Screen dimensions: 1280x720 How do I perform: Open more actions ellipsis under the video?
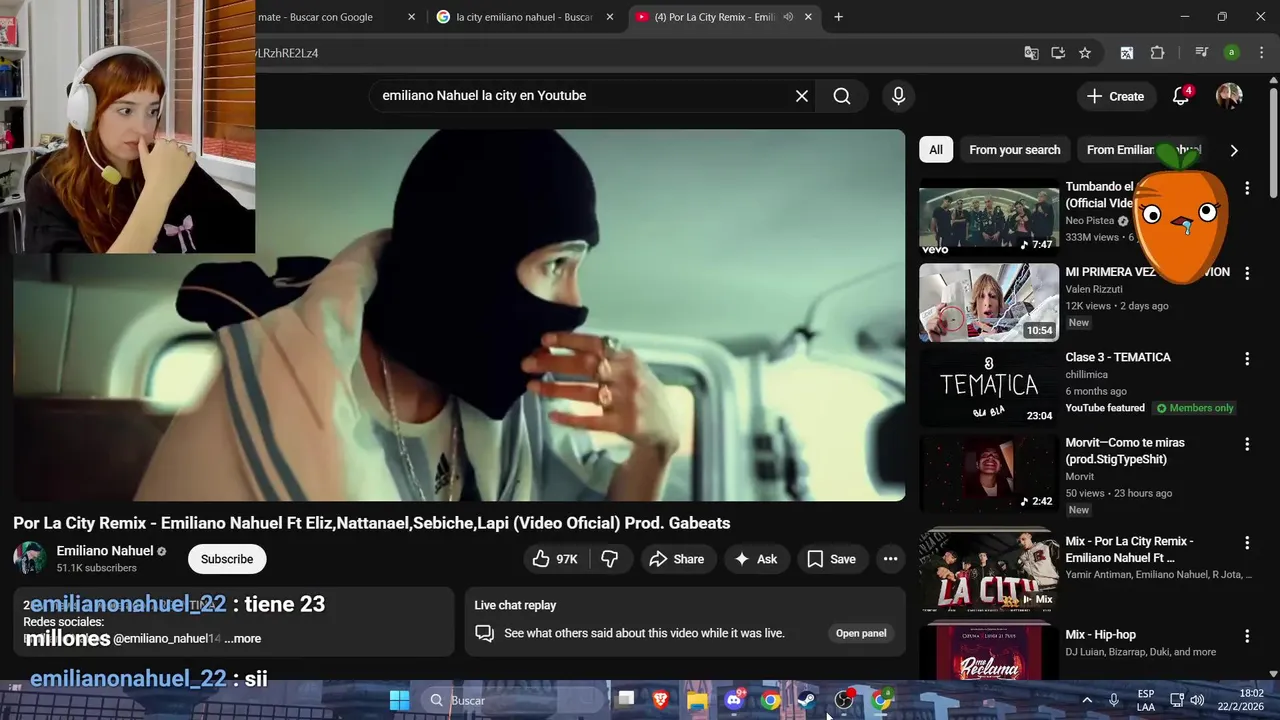(890, 559)
